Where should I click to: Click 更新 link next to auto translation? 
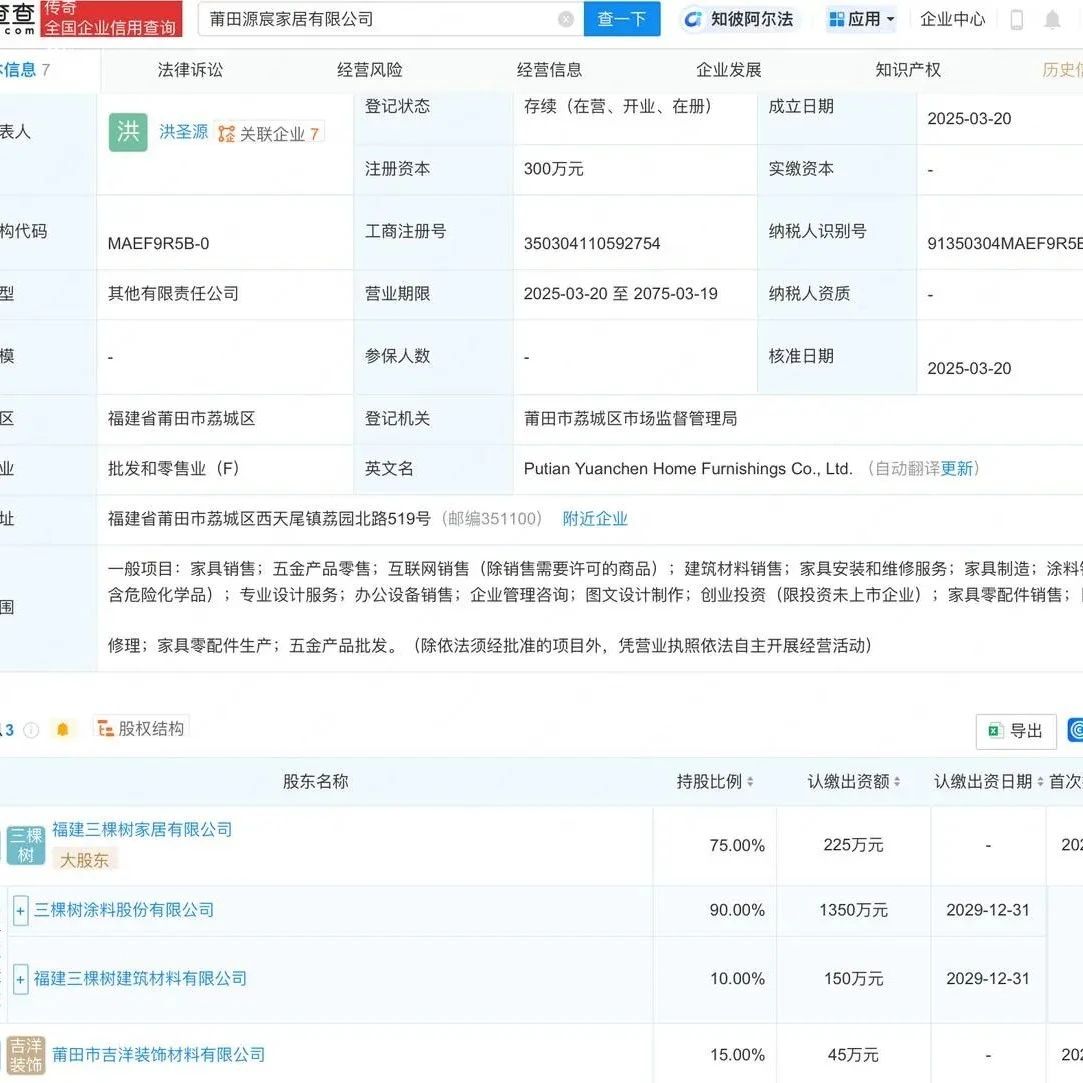(x=957, y=468)
